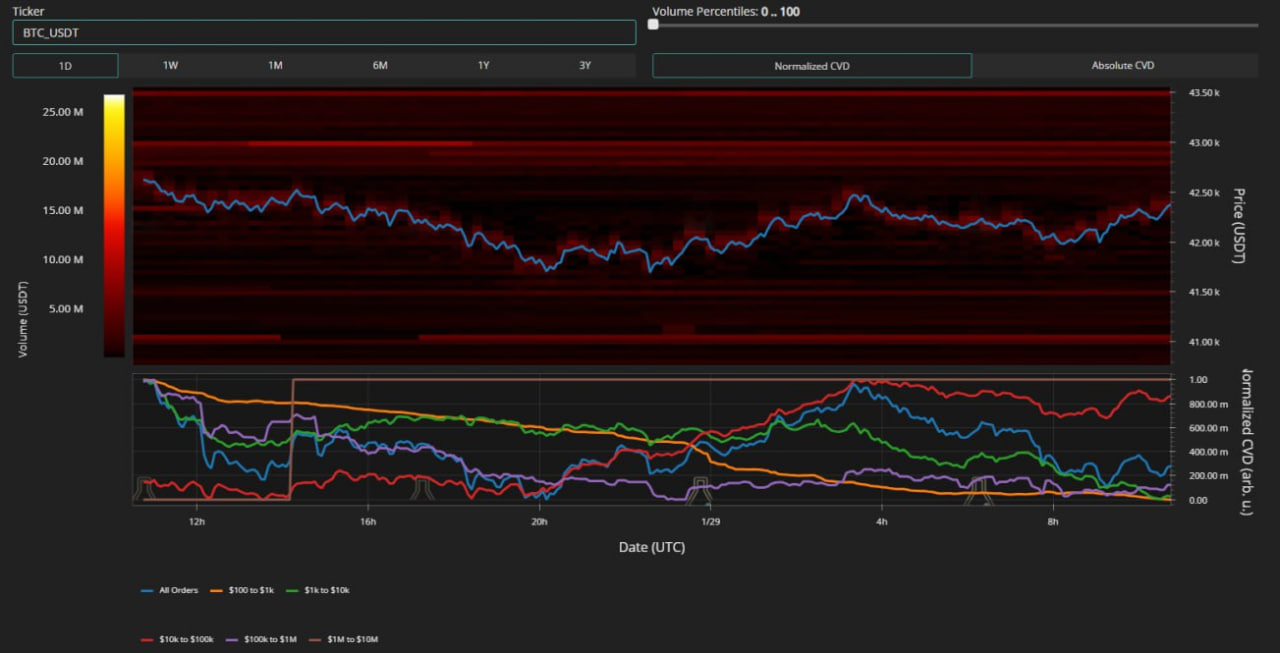Switch to the 3Y time range
Viewport: 1280px width, 653px height.
point(585,65)
